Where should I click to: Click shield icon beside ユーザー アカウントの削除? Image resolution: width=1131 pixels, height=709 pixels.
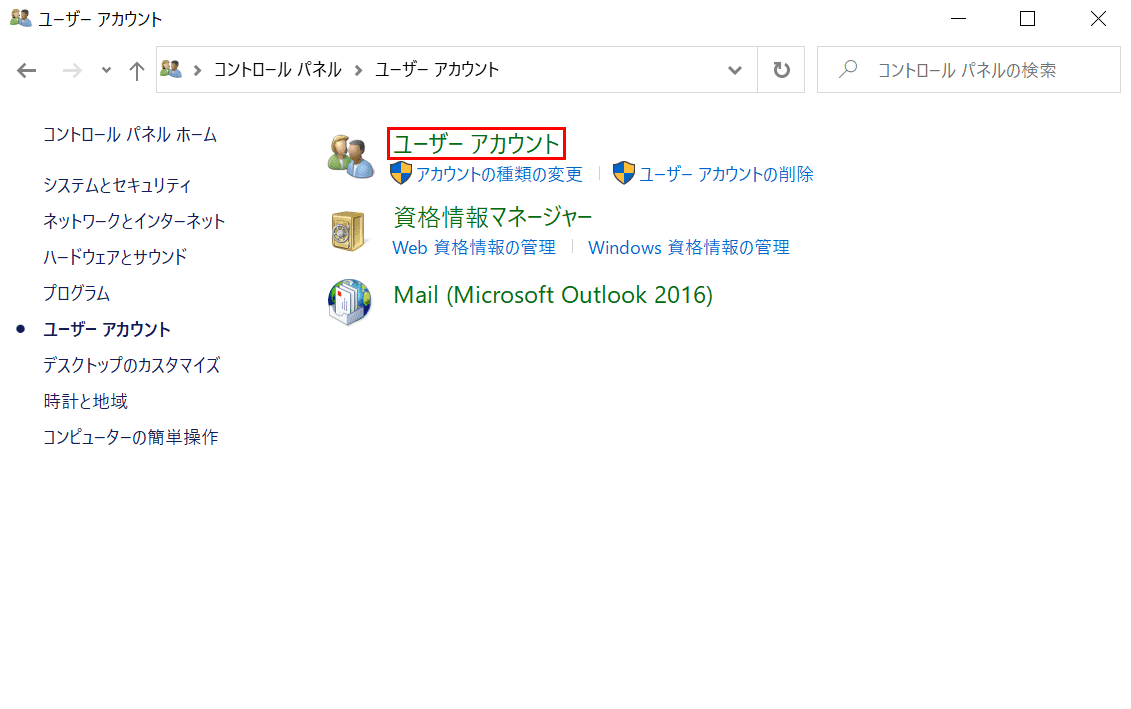pyautogui.click(x=624, y=173)
